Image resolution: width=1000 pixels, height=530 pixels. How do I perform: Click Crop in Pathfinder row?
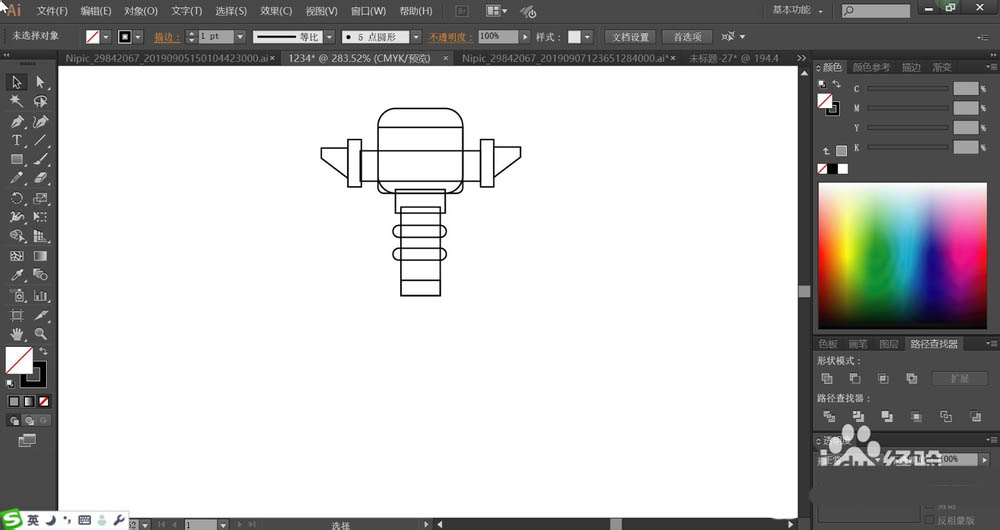point(916,416)
